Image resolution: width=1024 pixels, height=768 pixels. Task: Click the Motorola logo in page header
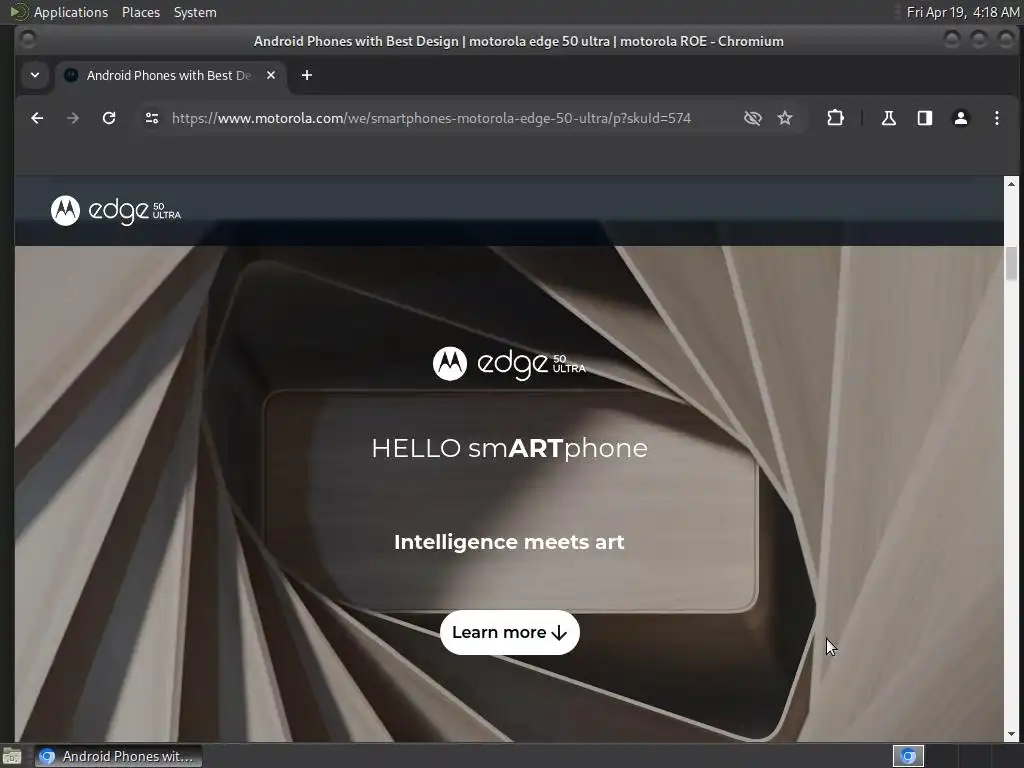(x=65, y=210)
